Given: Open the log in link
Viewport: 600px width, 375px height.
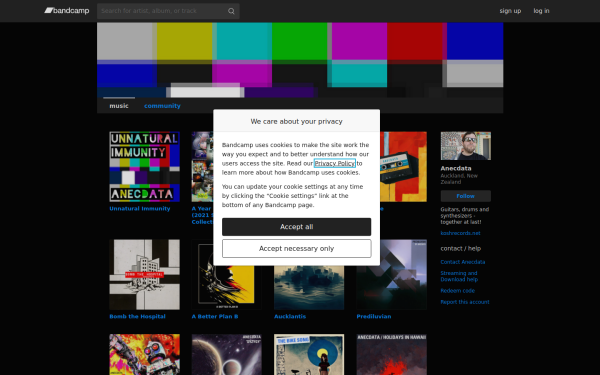Looking at the screenshot, I should [x=541, y=11].
